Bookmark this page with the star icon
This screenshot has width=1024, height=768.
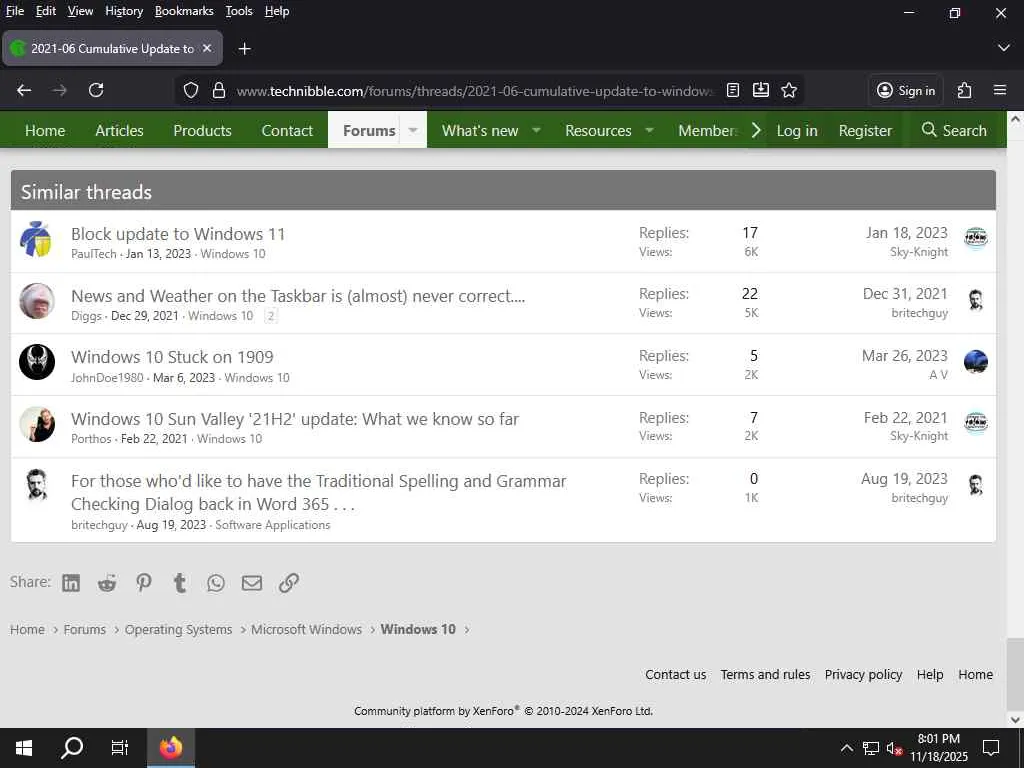pos(789,90)
